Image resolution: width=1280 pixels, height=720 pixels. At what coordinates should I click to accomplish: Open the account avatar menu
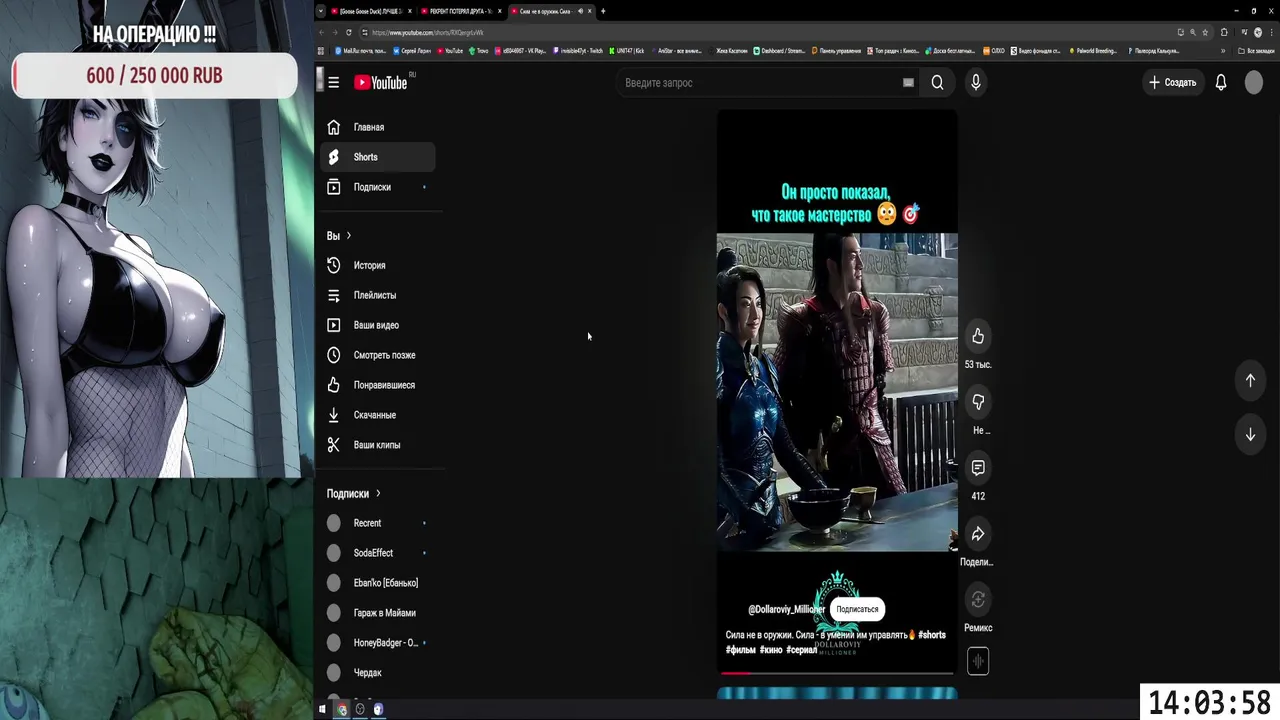[1254, 83]
